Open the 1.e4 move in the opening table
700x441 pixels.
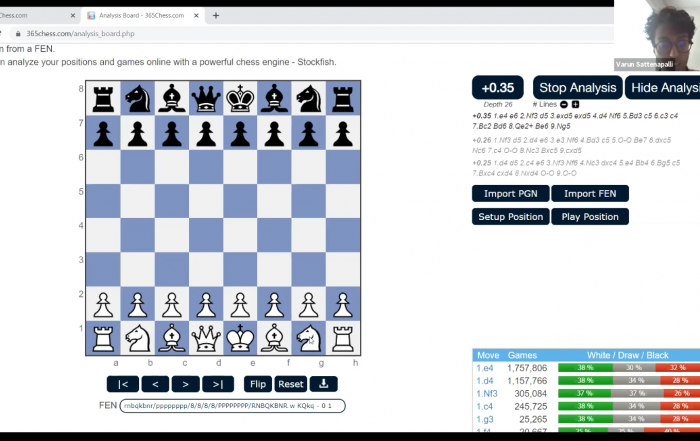tap(485, 368)
